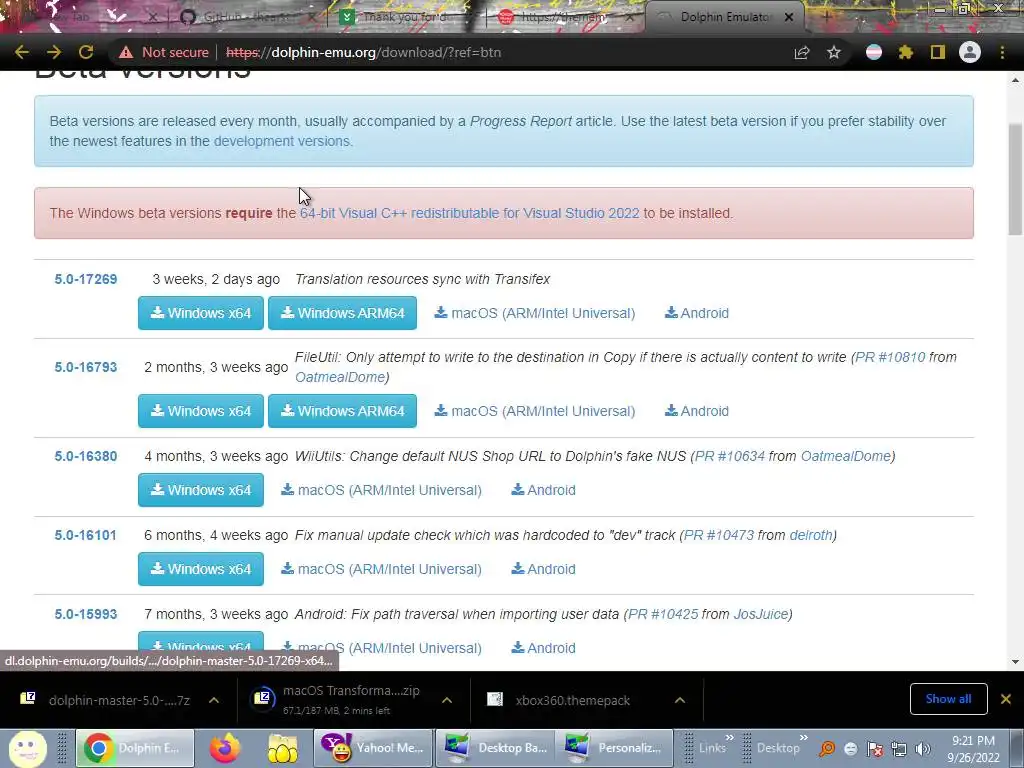The image size is (1024, 768).
Task: Download Android build of 5.0-16793
Action: point(697,411)
